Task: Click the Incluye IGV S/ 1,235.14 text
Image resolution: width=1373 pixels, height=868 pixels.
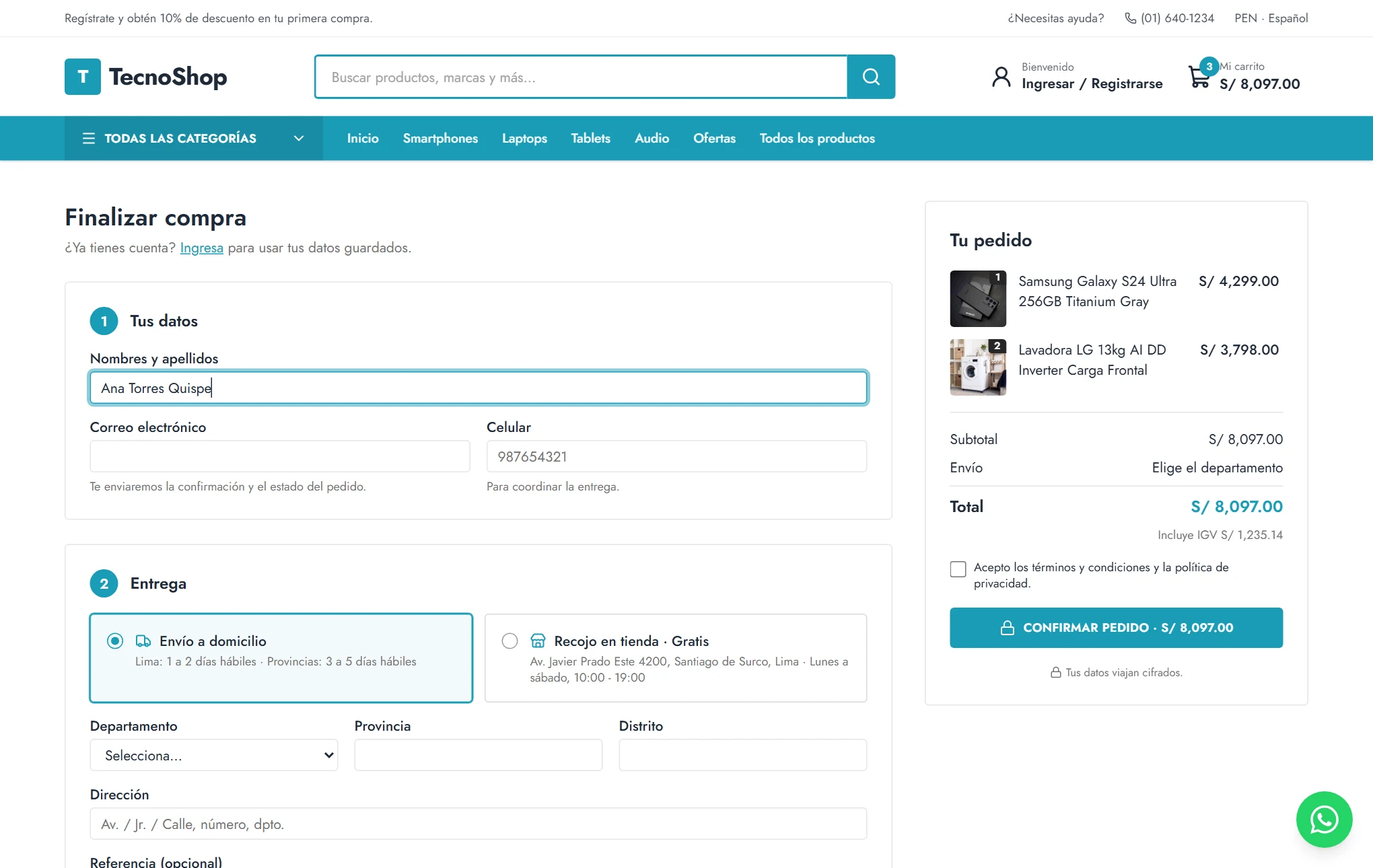Action: tap(1220, 535)
